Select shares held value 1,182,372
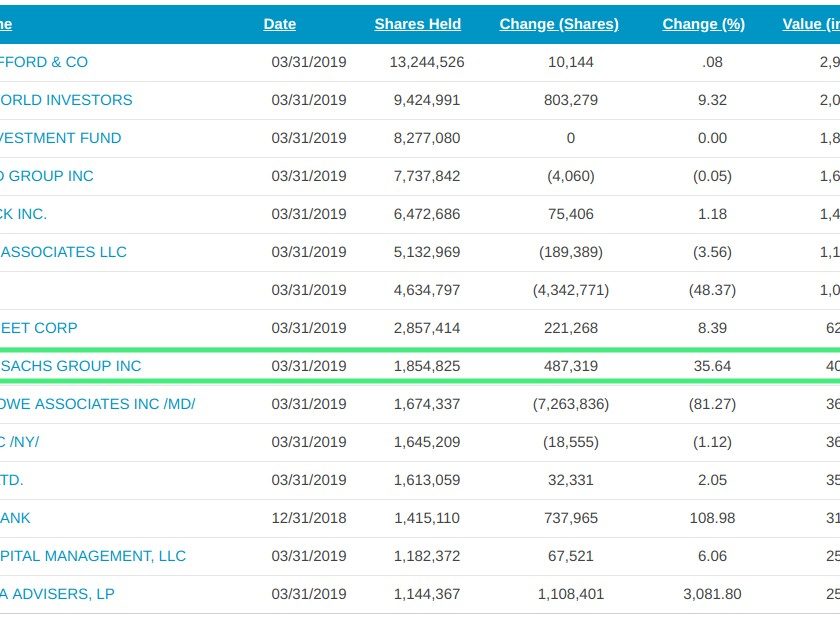Viewport: 840px width, 617px height. tap(427, 556)
